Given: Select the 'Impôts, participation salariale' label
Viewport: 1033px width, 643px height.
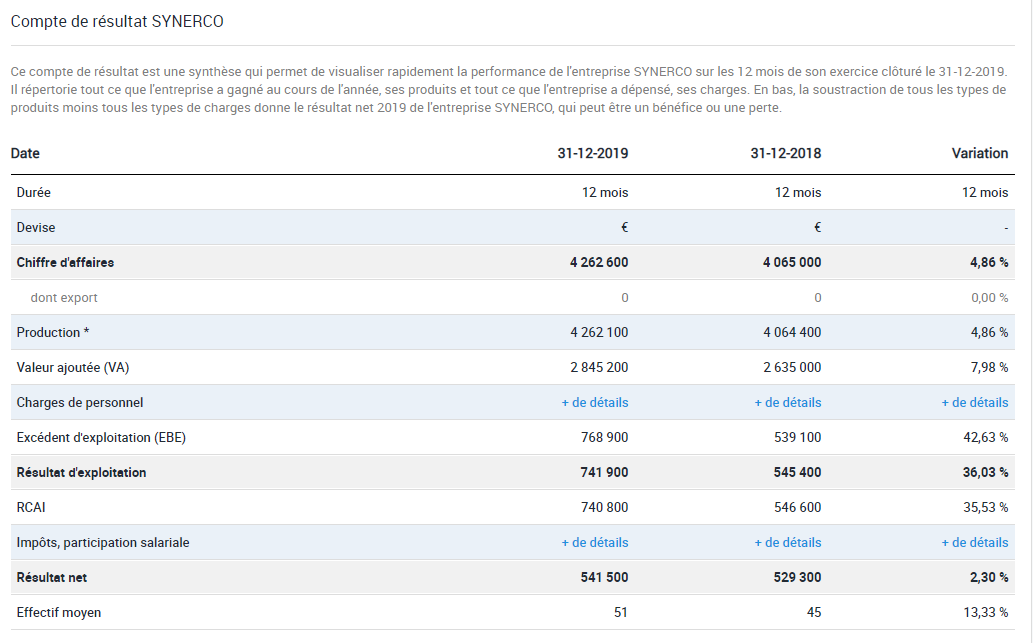Looking at the screenshot, I should click(103, 543).
